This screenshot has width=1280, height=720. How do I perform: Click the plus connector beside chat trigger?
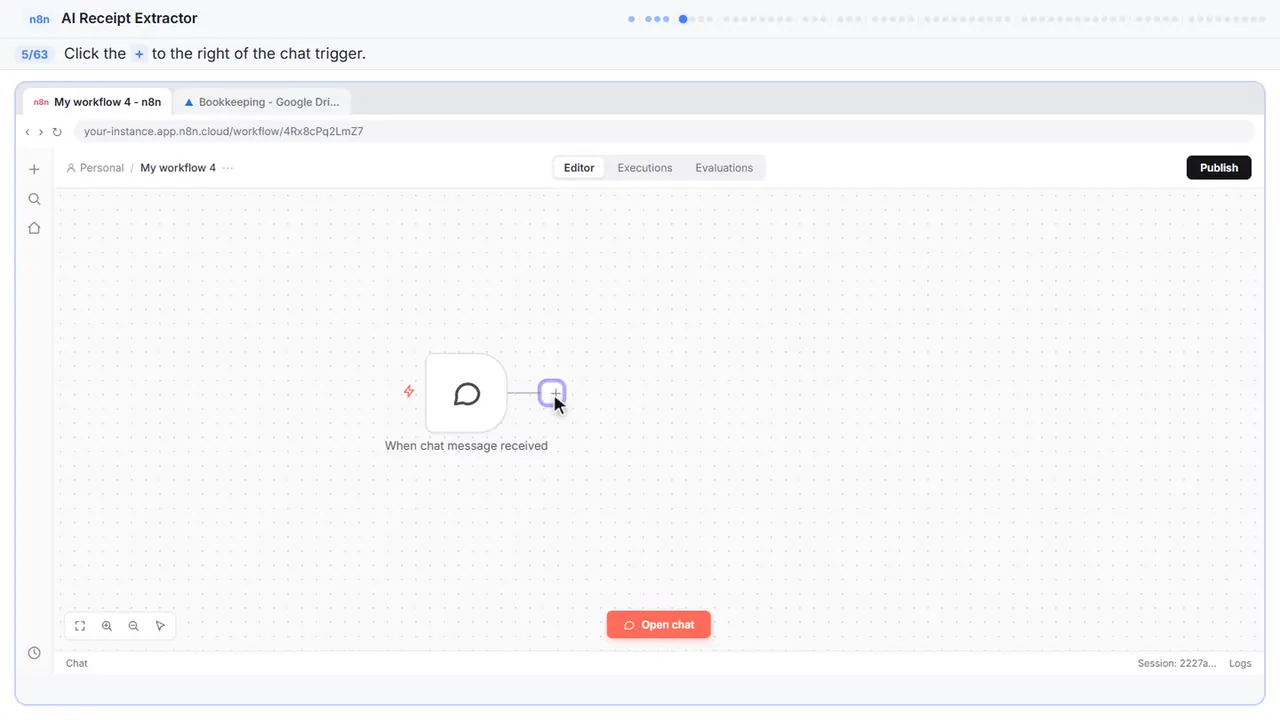(x=552, y=393)
